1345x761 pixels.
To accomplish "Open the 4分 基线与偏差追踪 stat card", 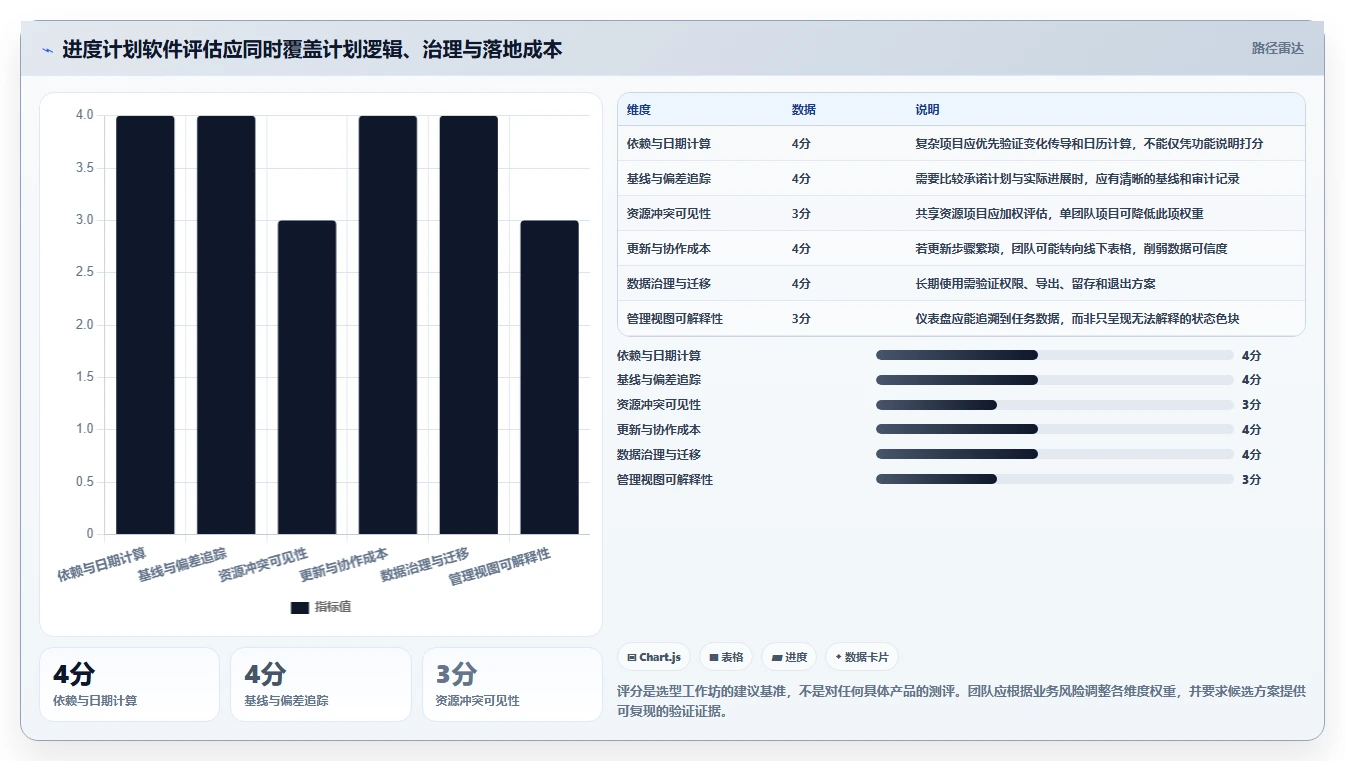I will click(x=321, y=684).
